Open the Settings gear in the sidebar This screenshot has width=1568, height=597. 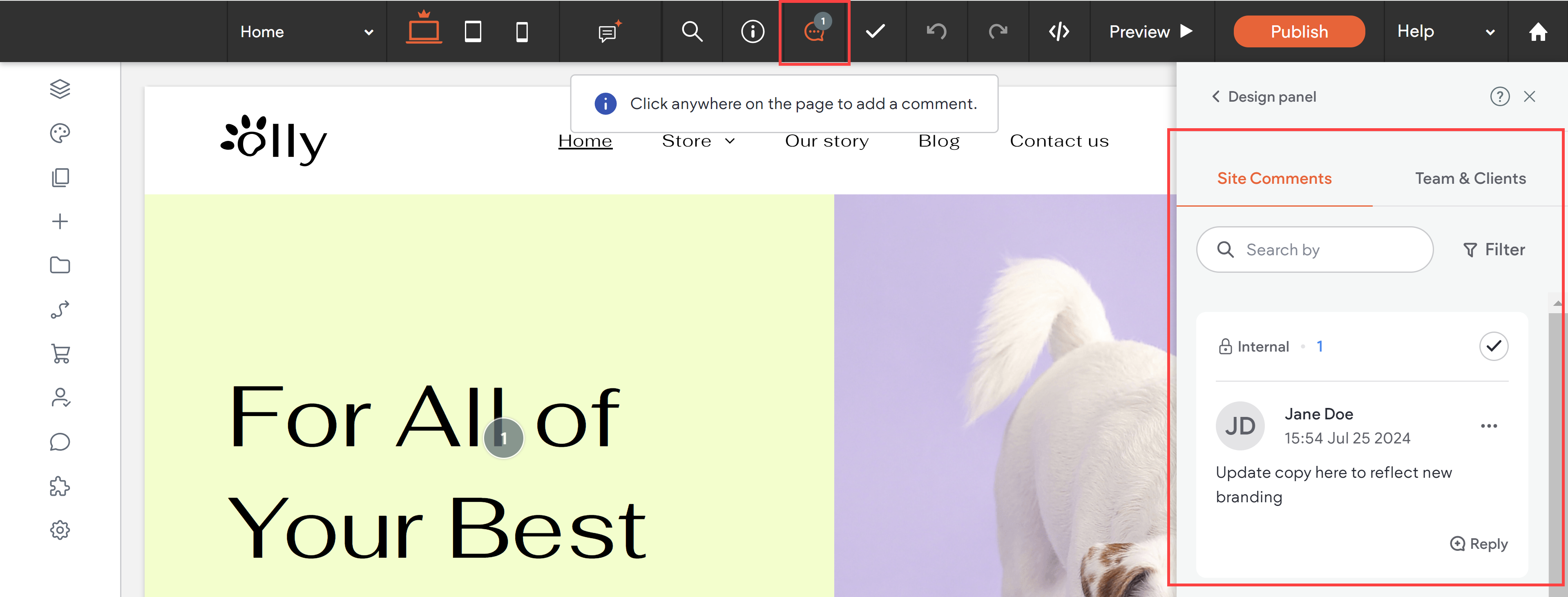(60, 530)
